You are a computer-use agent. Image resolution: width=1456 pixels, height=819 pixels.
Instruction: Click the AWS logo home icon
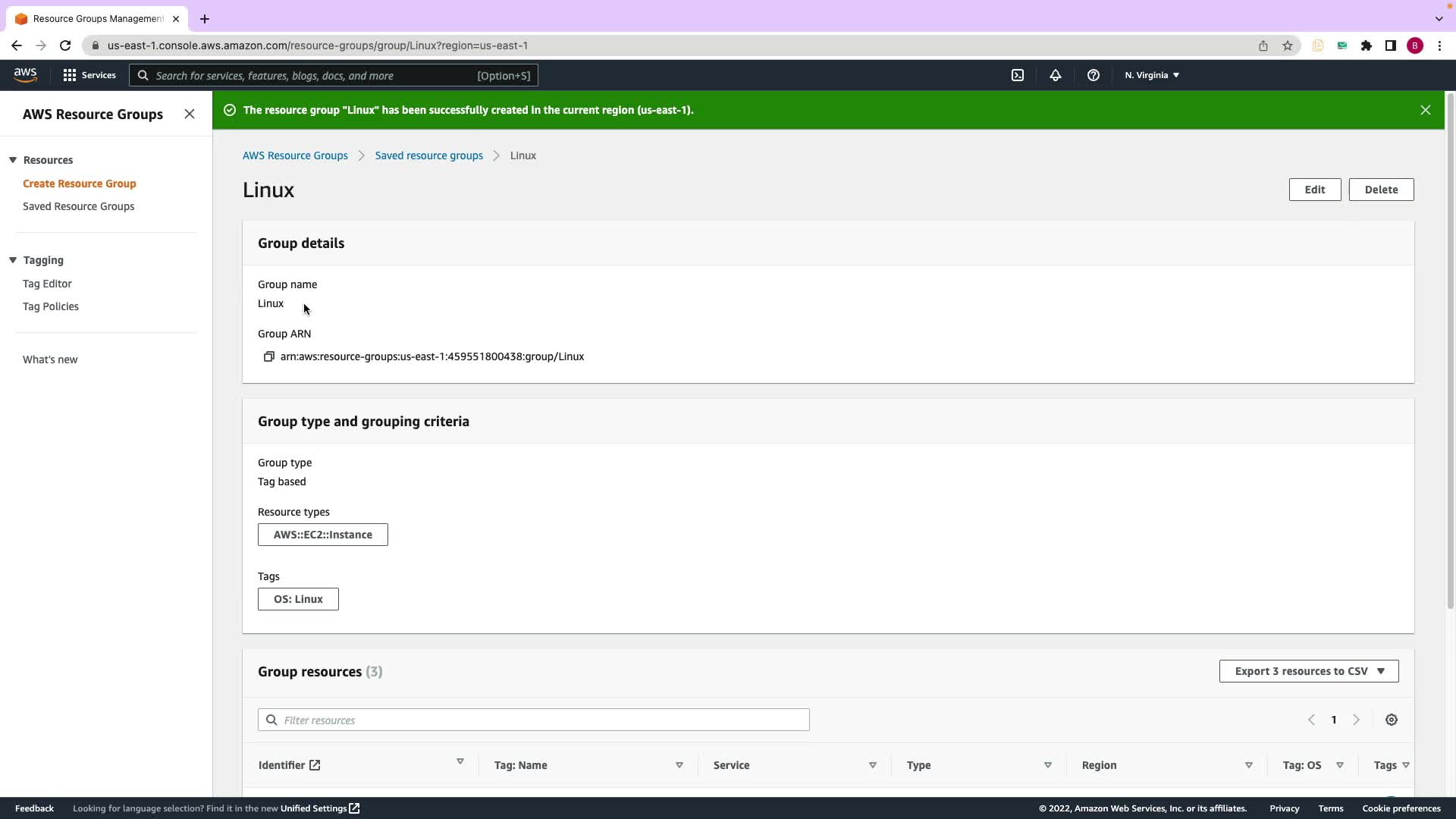25,75
